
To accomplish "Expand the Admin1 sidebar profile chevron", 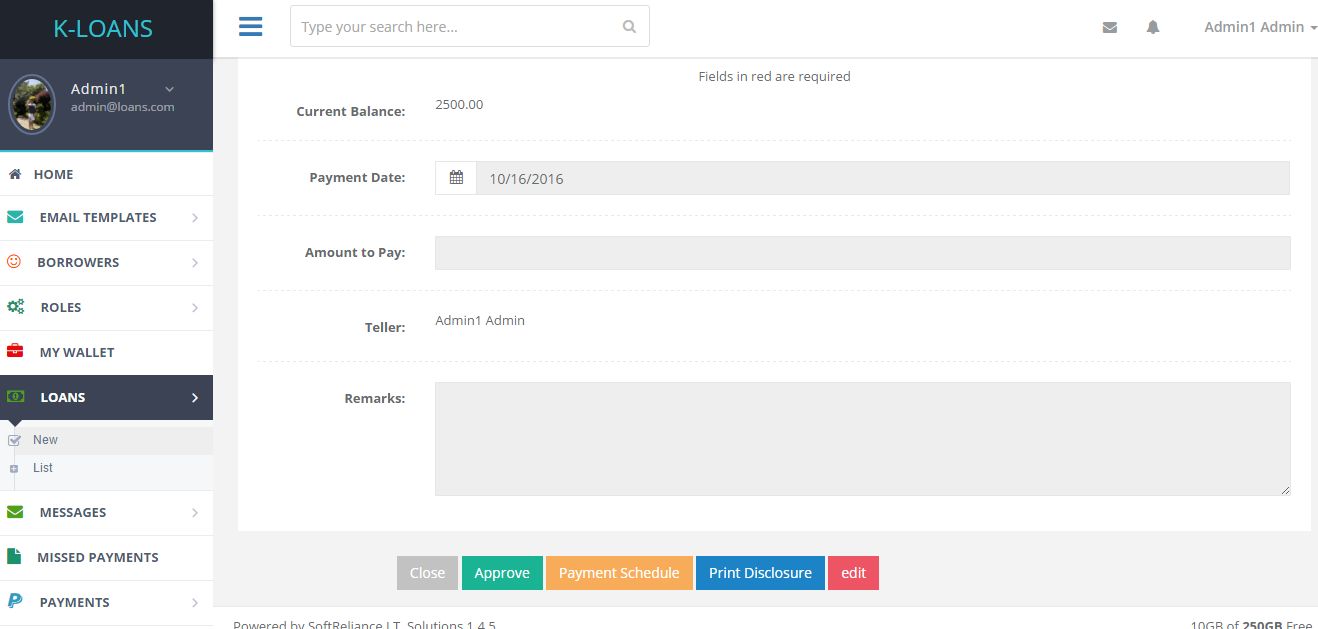I will (x=169, y=89).
